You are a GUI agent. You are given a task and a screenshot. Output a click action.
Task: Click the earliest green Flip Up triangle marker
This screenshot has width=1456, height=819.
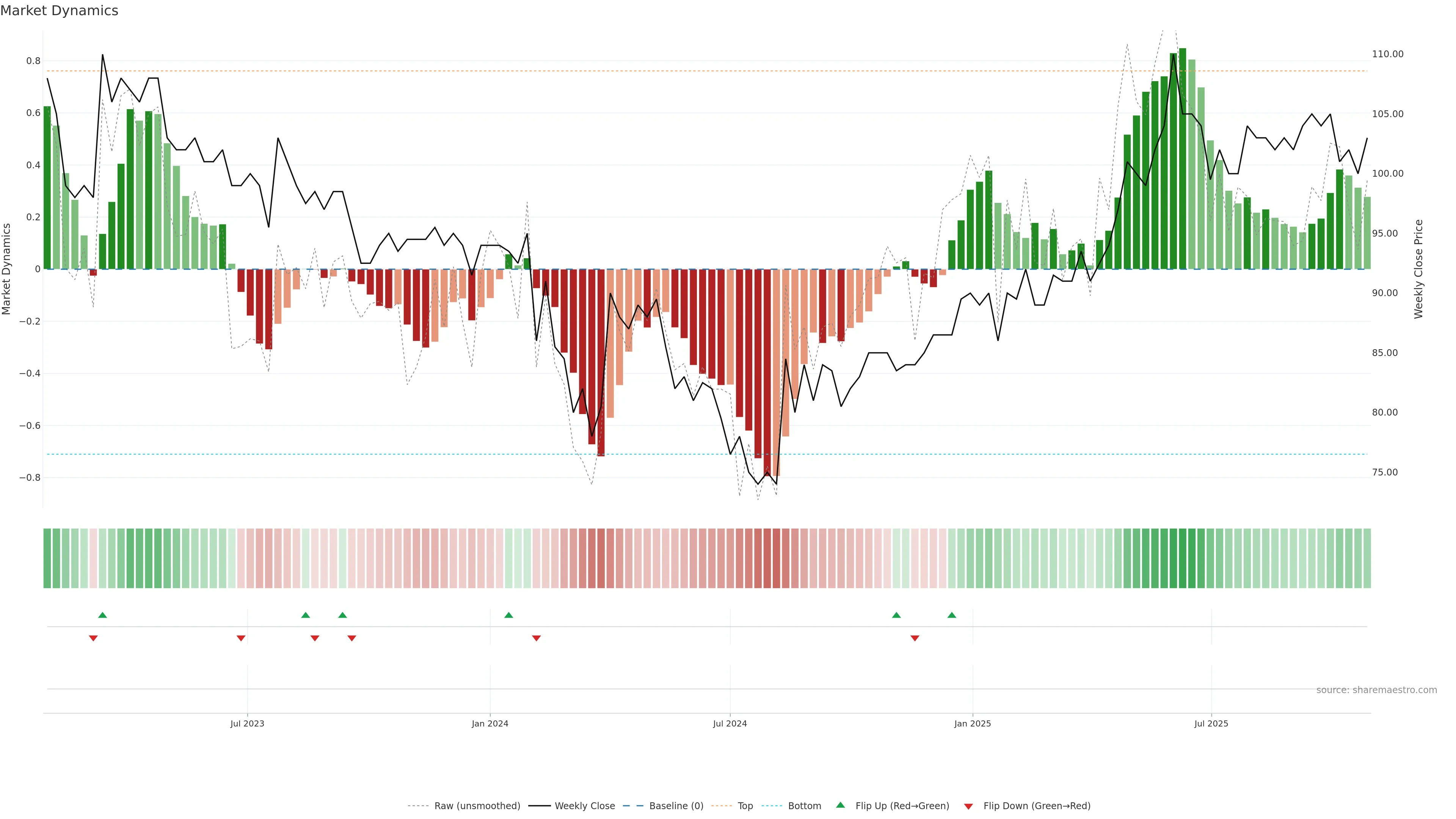[x=102, y=615]
